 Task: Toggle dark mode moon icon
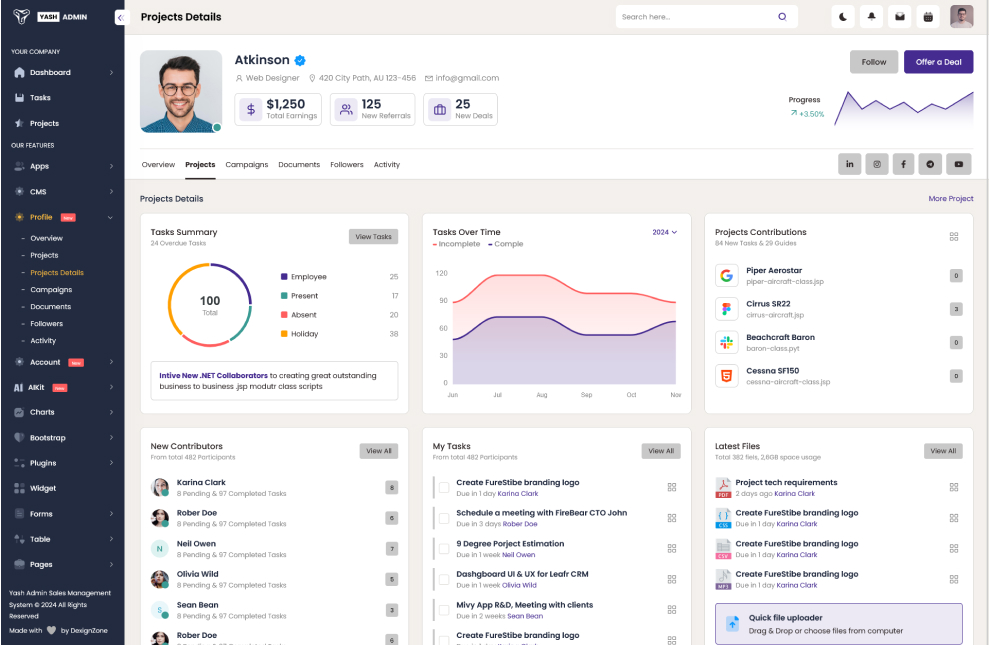843,17
